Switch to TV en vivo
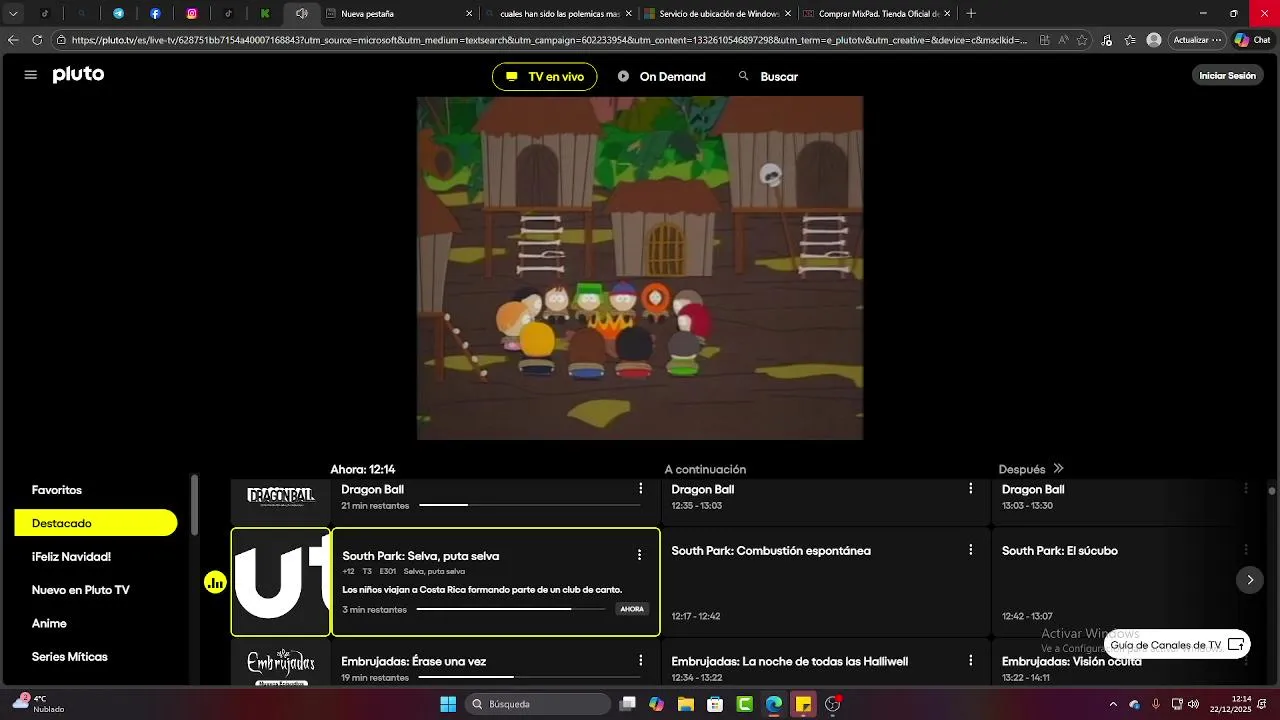The height and width of the screenshot is (720, 1280). [x=544, y=77]
